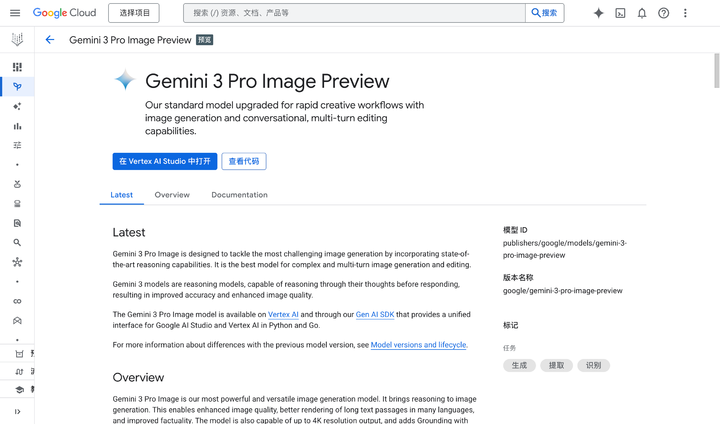Screen dimensions: 720x424
Task: Switch to the Documentation tab
Action: coord(239,195)
